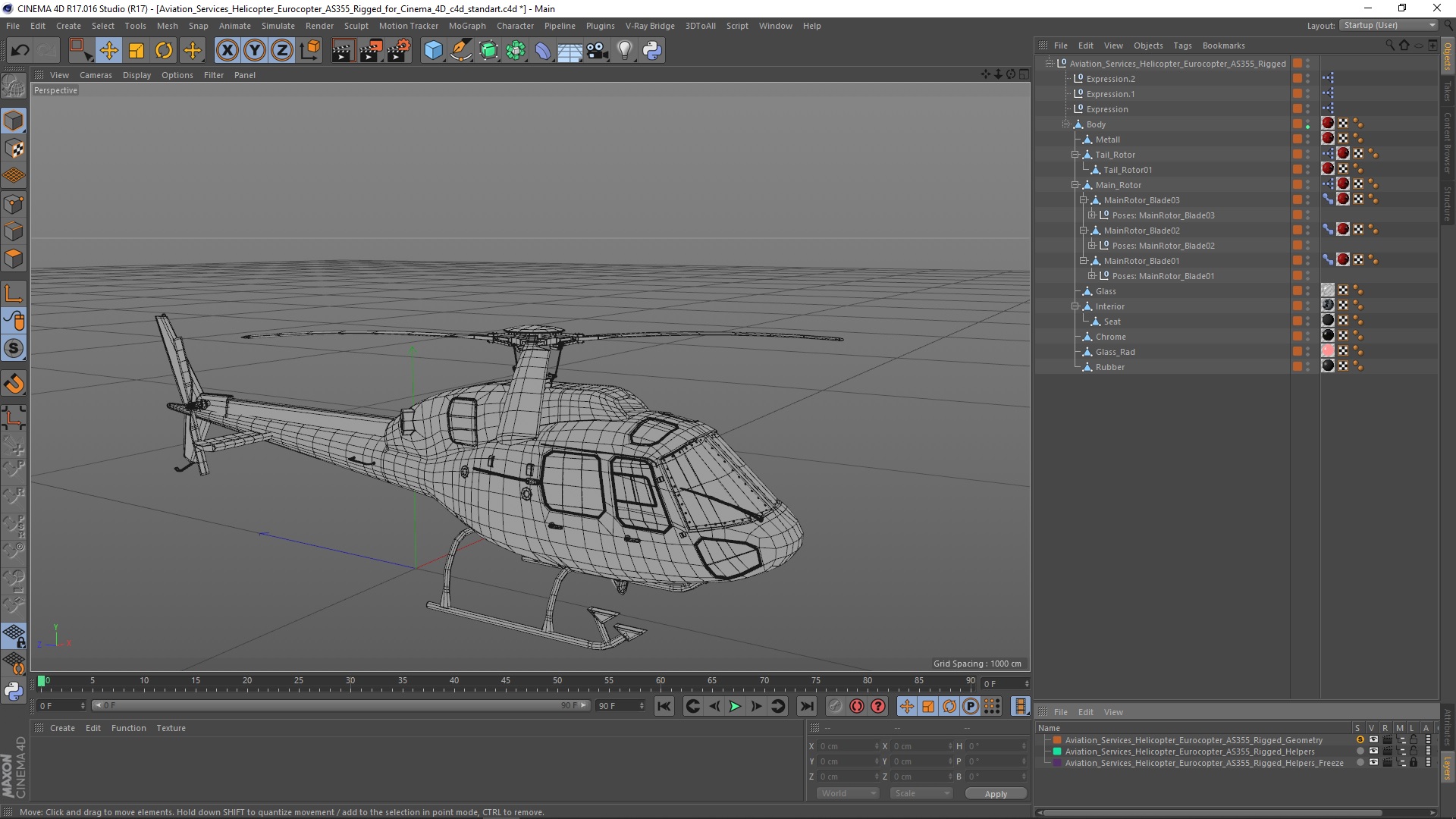Play animation forwards
This screenshot has height=819, width=1456.
[x=735, y=706]
